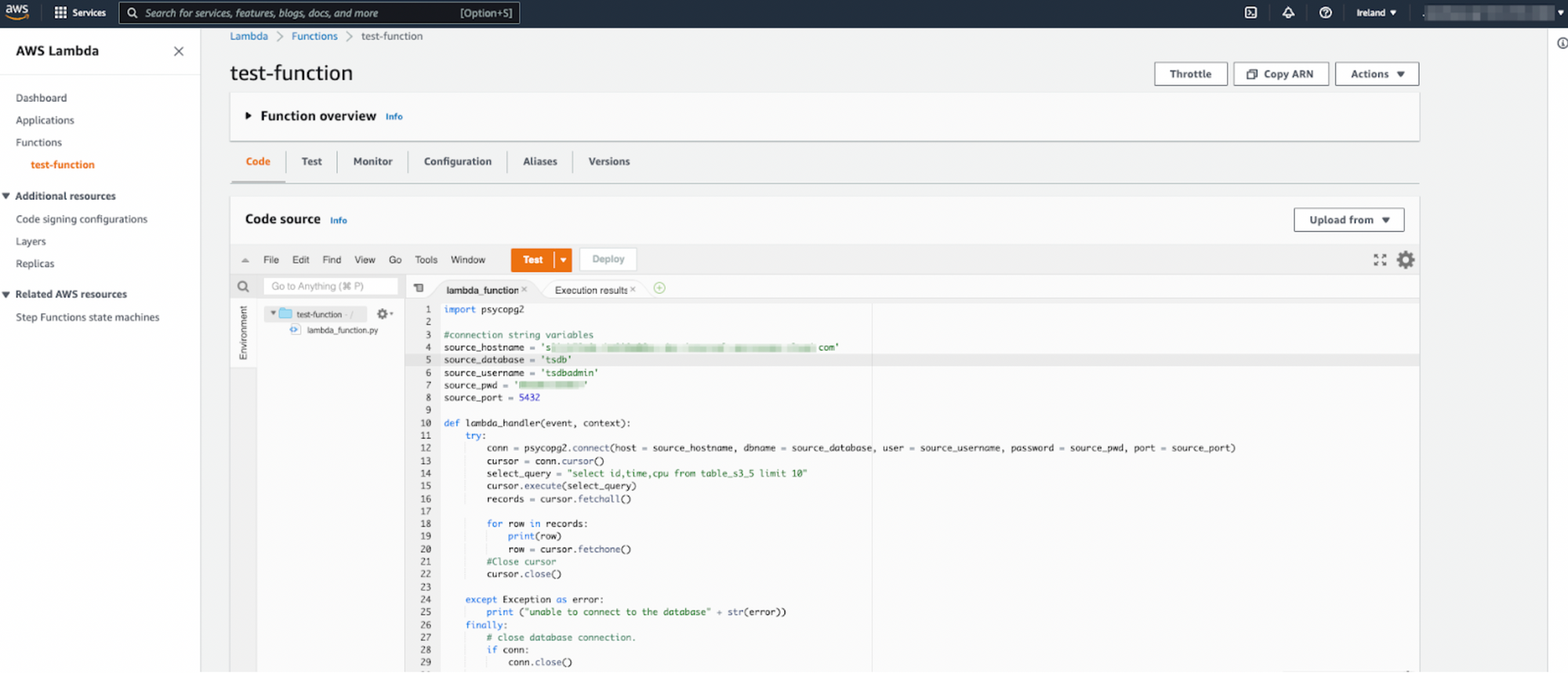Click the search magnifier in editor sidebar
Image resolution: width=1568 pixels, height=673 pixels.
[243, 287]
